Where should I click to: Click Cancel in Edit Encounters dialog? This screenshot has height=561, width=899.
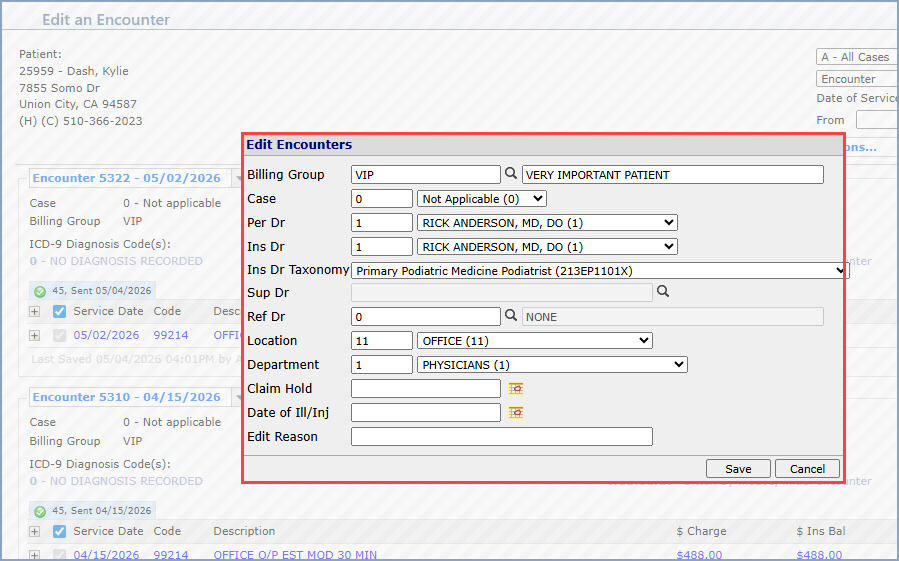coord(807,469)
